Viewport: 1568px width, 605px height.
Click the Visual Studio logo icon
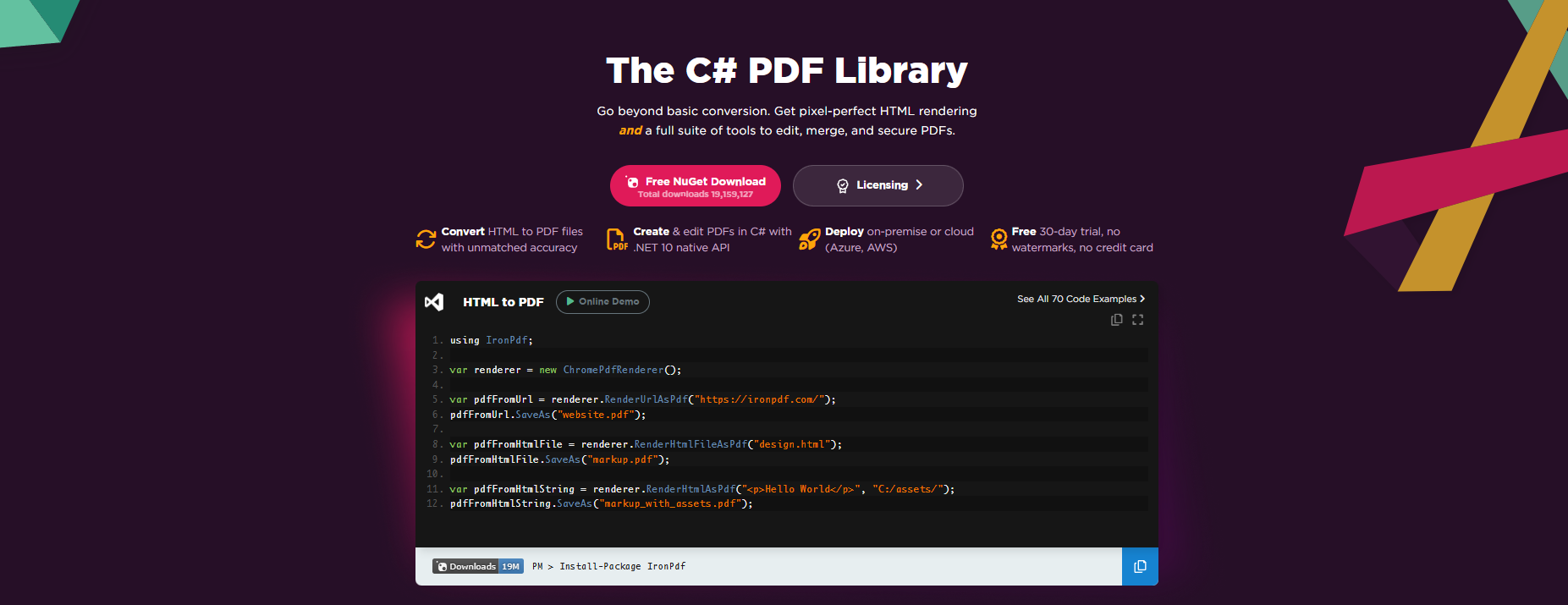point(434,302)
